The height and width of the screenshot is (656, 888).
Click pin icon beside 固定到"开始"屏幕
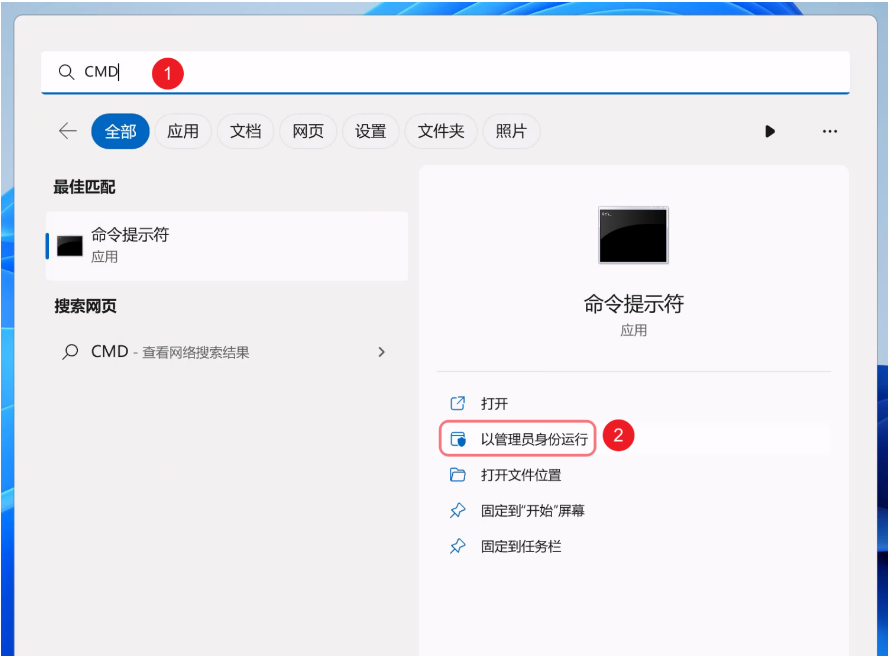tap(458, 510)
